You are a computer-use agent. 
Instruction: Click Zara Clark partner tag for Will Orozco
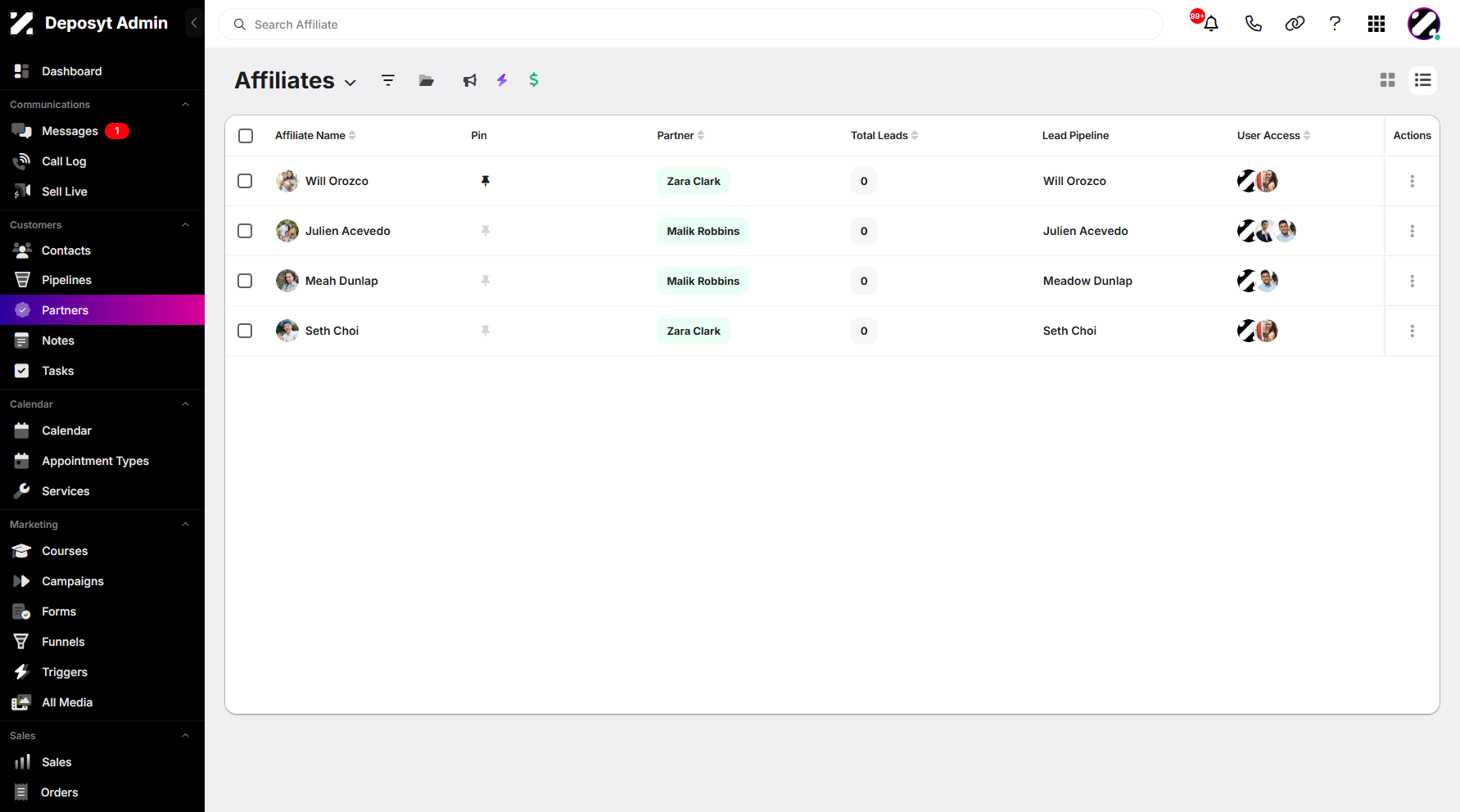click(694, 181)
